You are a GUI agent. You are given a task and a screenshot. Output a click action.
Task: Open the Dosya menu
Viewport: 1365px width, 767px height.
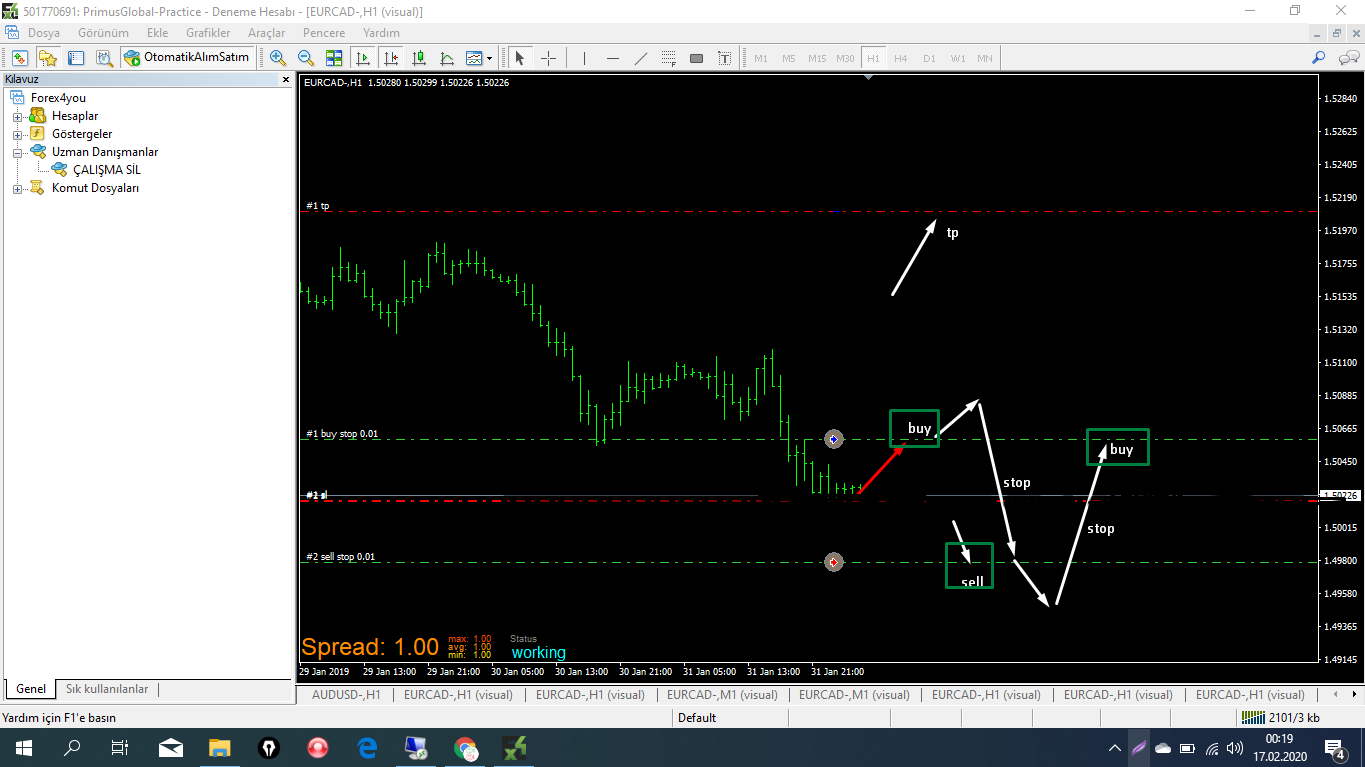click(x=44, y=33)
